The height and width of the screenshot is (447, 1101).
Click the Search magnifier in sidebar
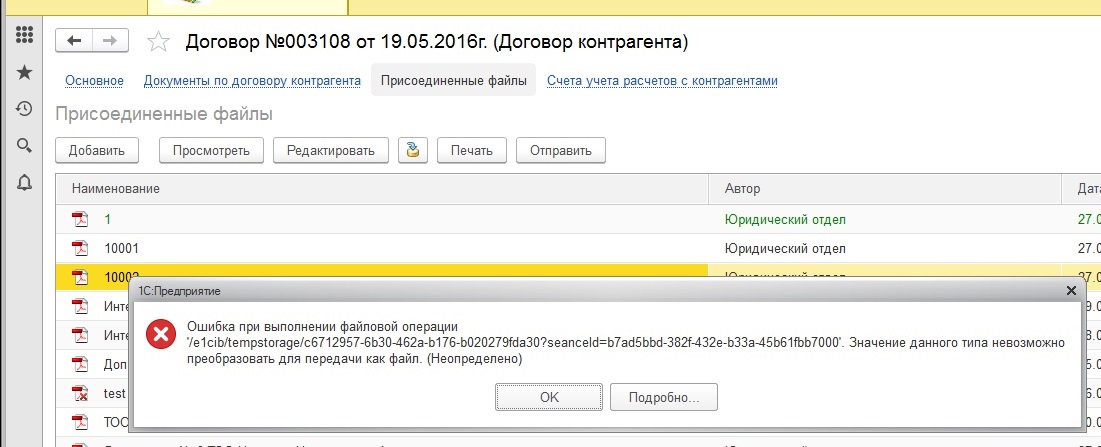[25, 146]
